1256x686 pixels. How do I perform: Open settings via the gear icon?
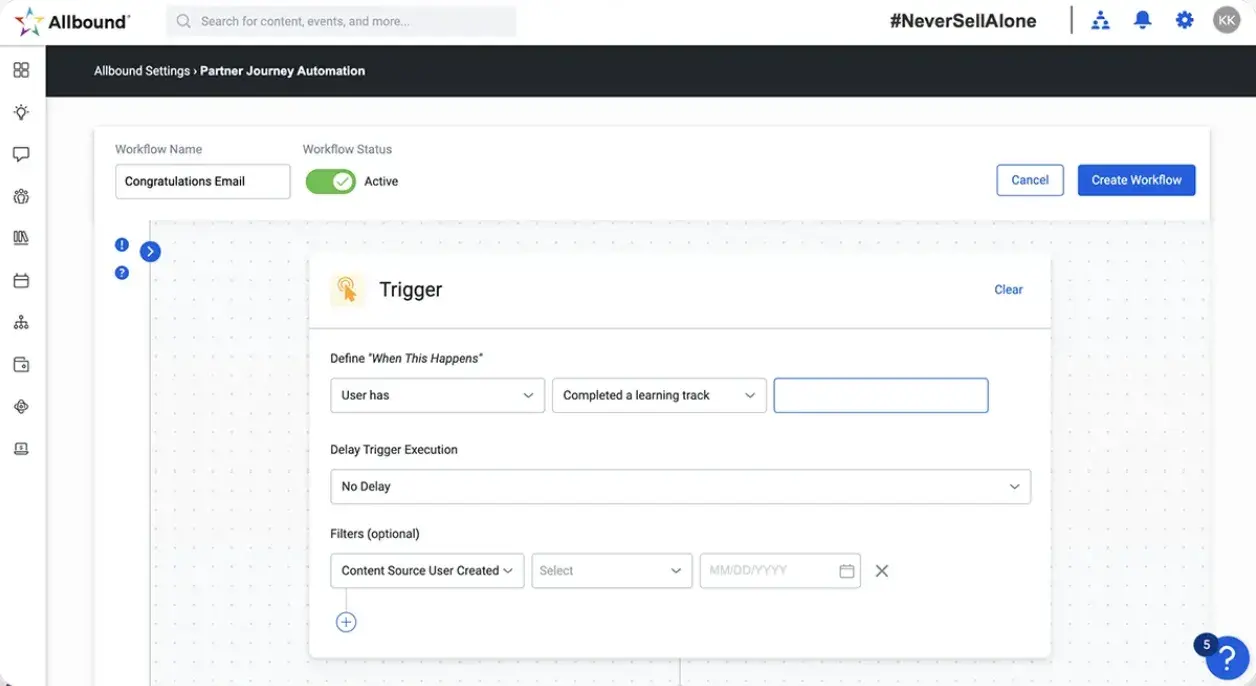point(1184,20)
